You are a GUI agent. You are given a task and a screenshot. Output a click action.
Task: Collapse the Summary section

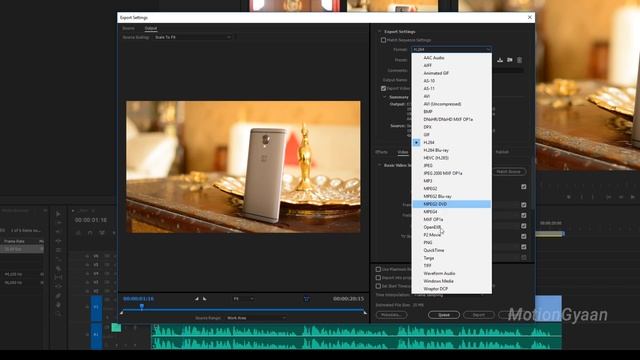click(384, 97)
